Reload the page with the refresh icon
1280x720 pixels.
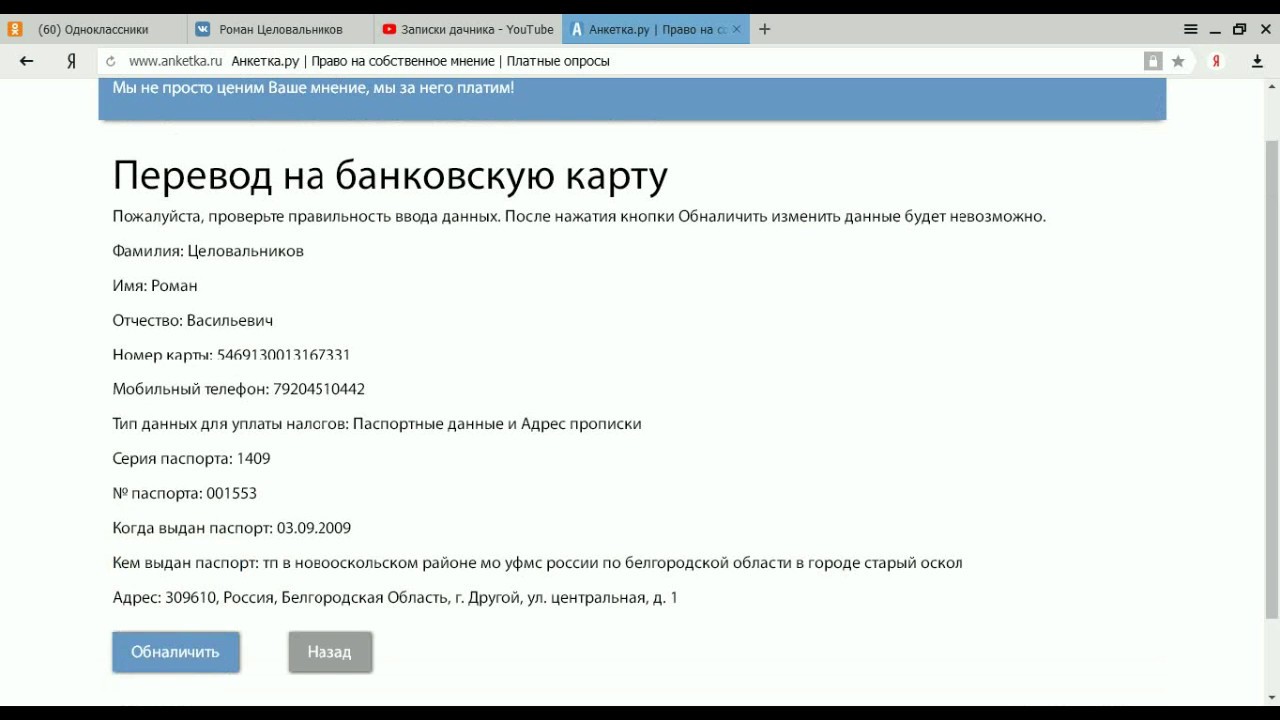point(111,61)
